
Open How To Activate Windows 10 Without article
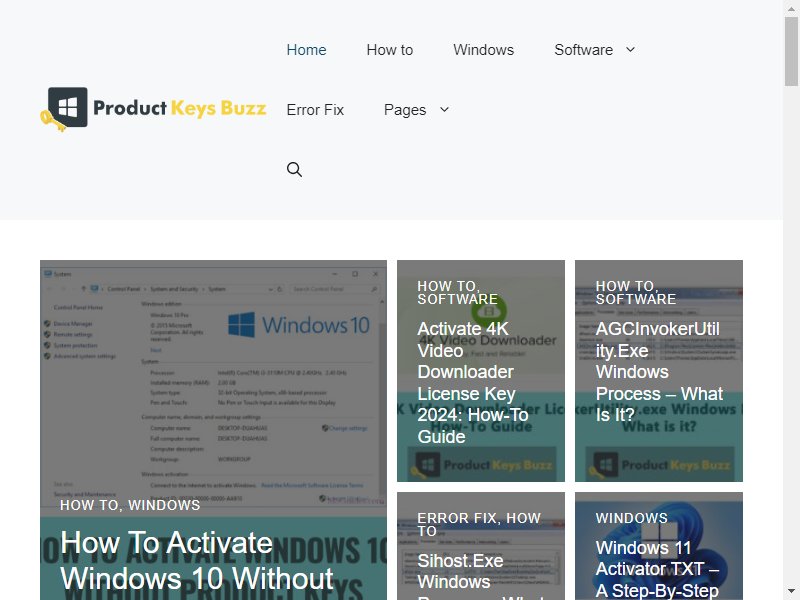tap(197, 560)
